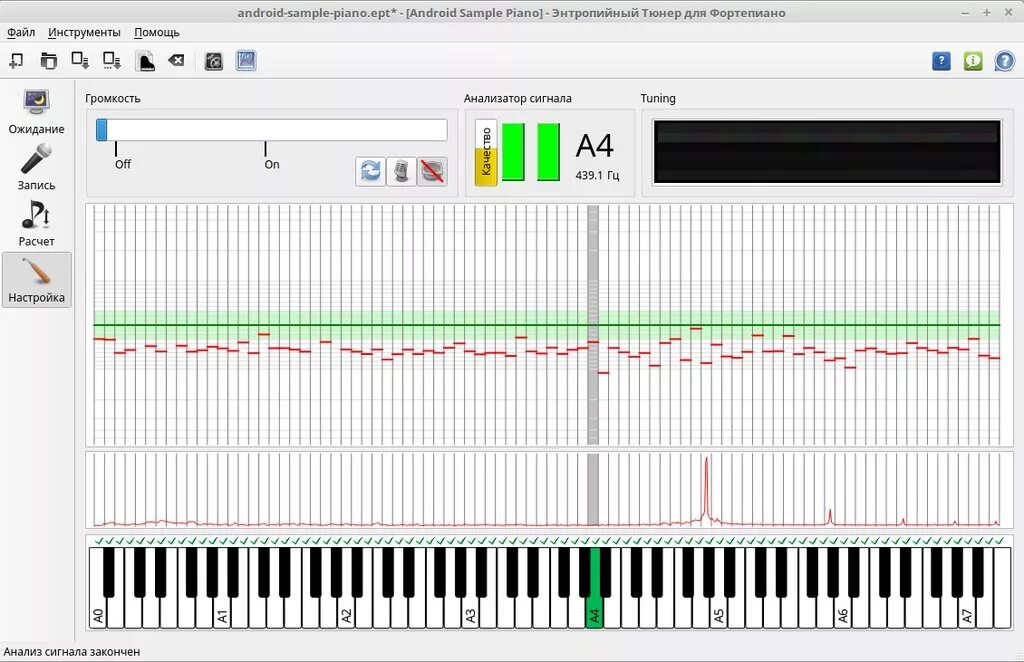Click the black Tuning display panel
Screen dimensions: 1024x662
click(827, 152)
